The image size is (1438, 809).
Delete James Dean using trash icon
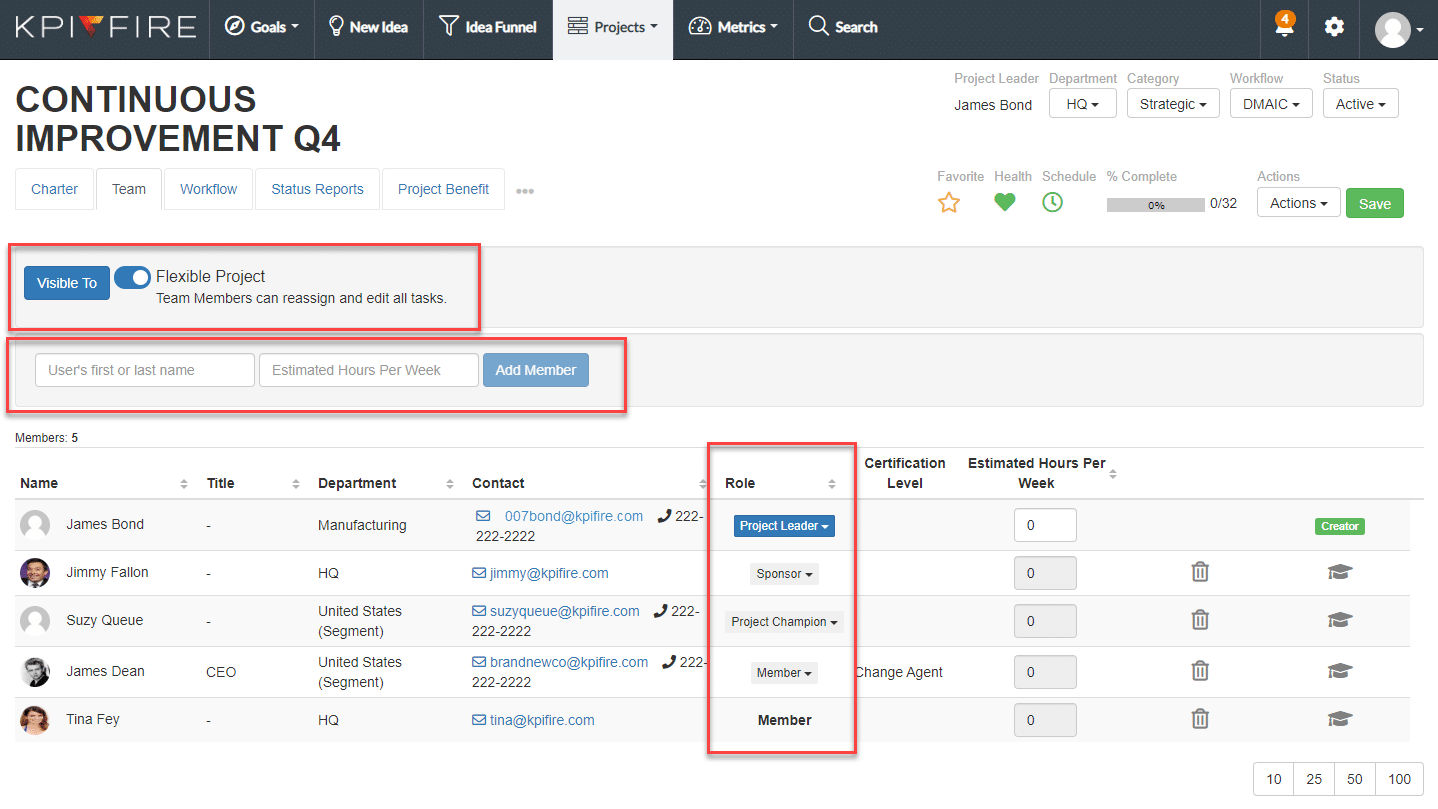tap(1200, 671)
